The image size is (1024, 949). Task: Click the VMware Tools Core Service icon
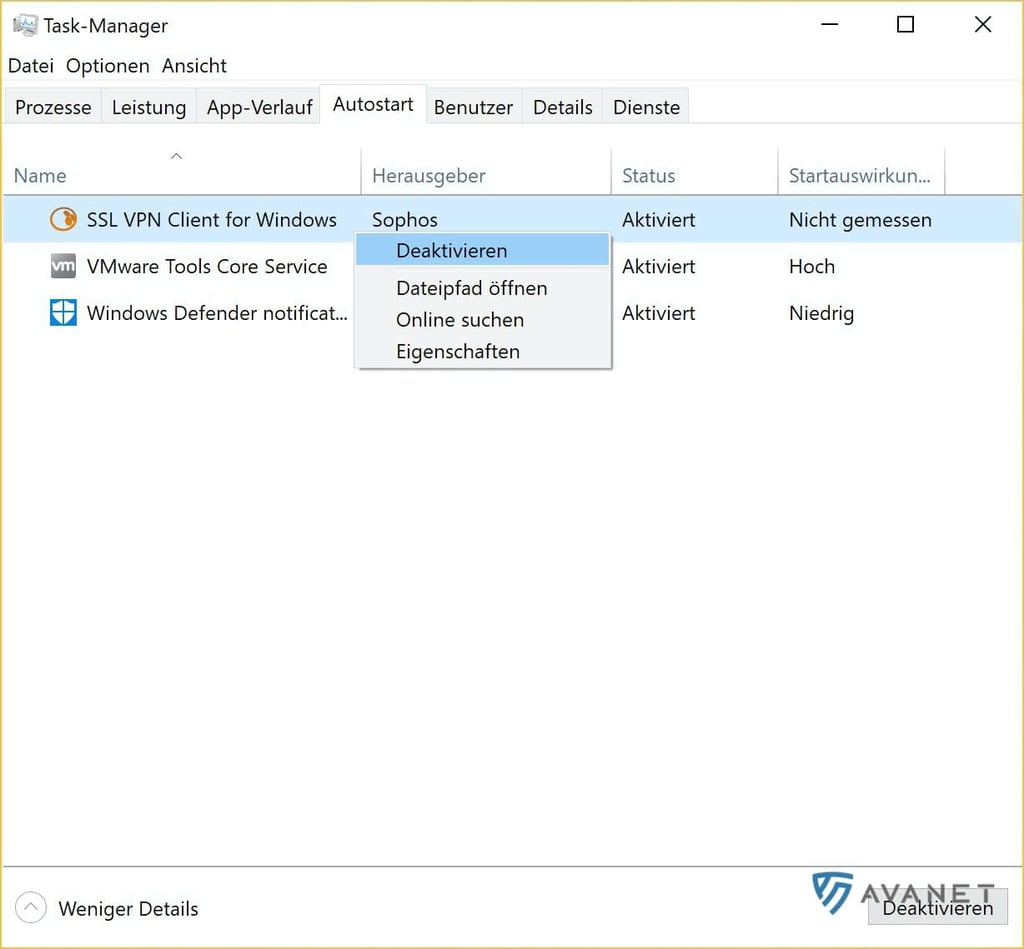[x=63, y=266]
